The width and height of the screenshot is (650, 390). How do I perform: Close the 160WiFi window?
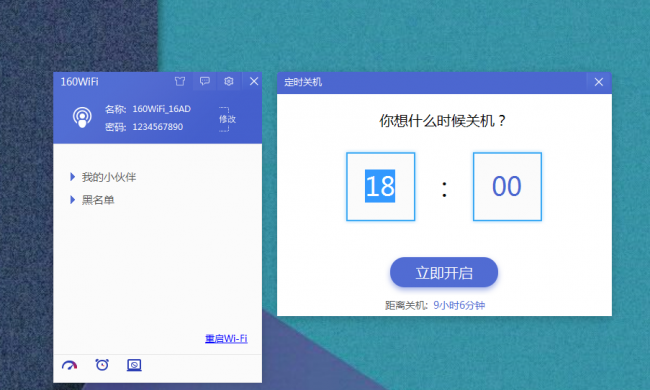[x=254, y=81]
